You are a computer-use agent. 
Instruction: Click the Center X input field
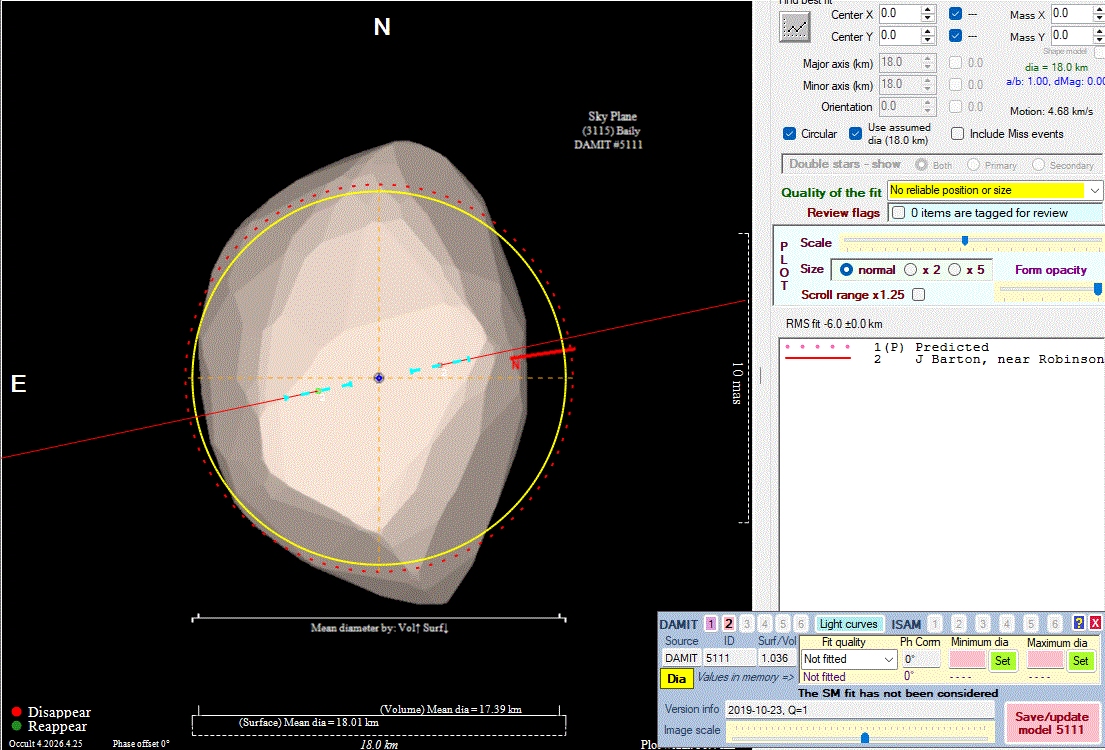tap(900, 13)
